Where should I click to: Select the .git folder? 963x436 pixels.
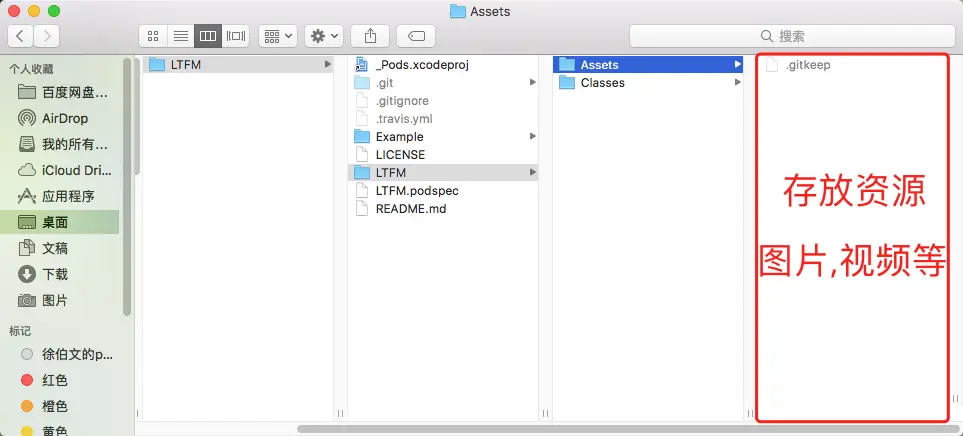pos(443,82)
